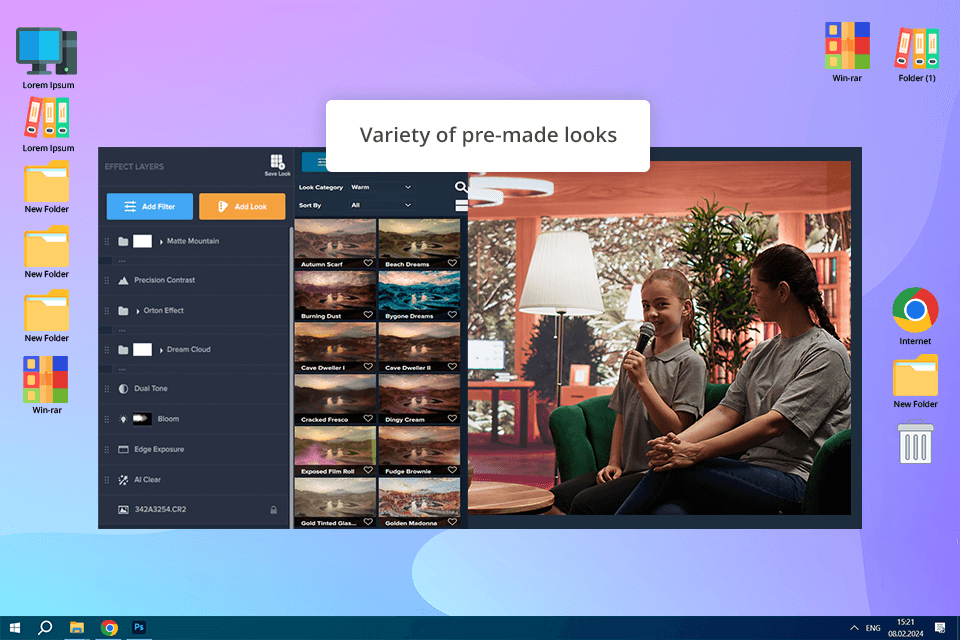Click the blue looks panel tab
The height and width of the screenshot is (640, 960).
click(x=314, y=162)
